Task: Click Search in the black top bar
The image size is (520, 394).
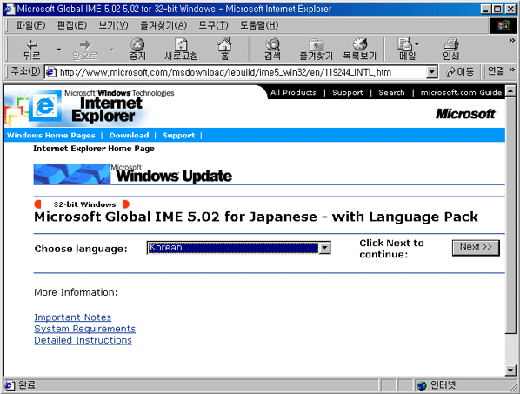Action: pos(391,92)
